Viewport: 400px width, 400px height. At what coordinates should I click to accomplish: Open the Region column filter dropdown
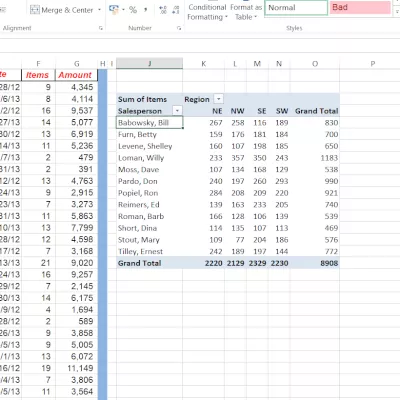pos(218,99)
